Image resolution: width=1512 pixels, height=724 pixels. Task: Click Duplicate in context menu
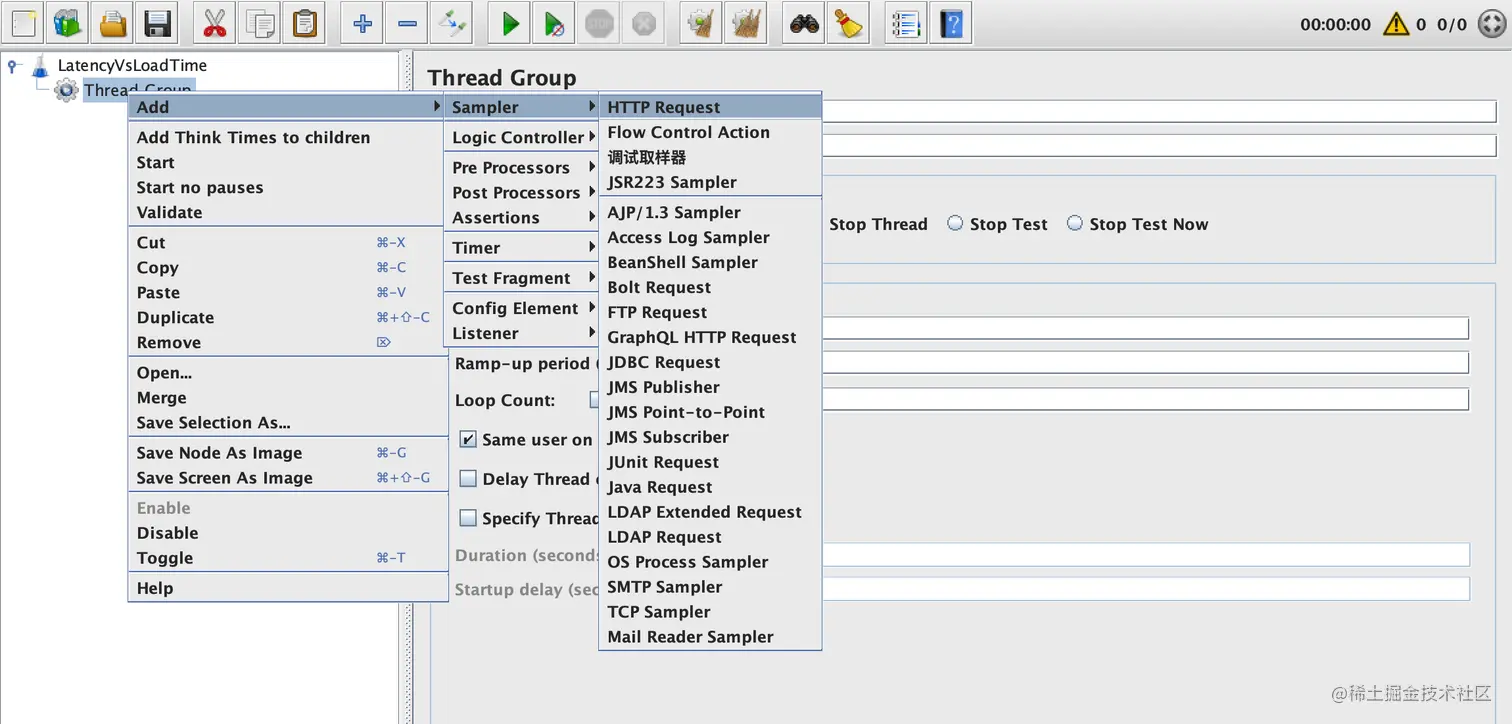287,317
